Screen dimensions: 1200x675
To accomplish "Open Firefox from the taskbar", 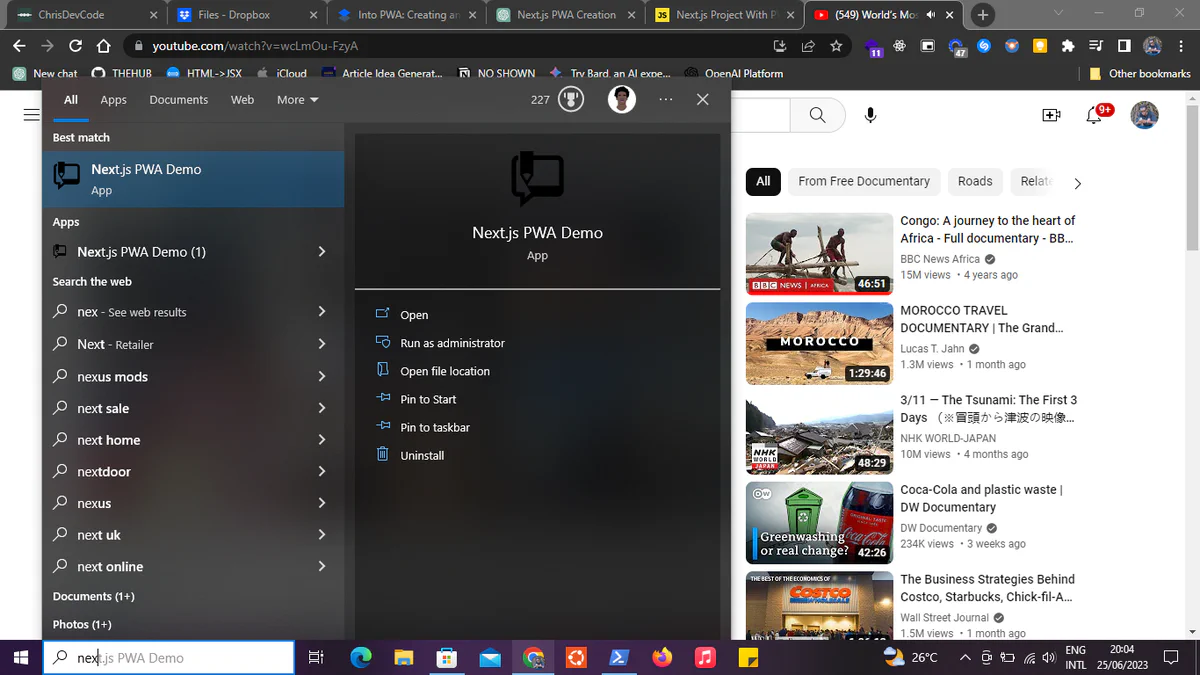I will 662,657.
